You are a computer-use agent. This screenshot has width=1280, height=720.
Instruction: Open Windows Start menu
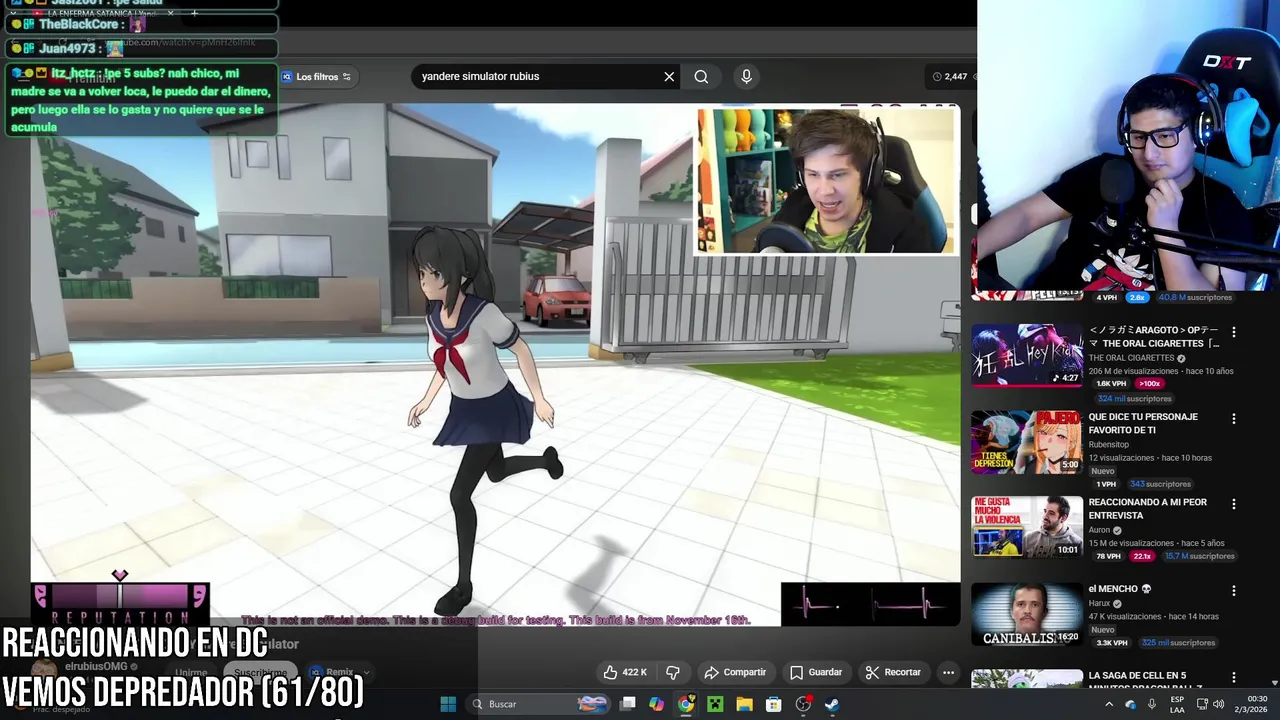448,704
